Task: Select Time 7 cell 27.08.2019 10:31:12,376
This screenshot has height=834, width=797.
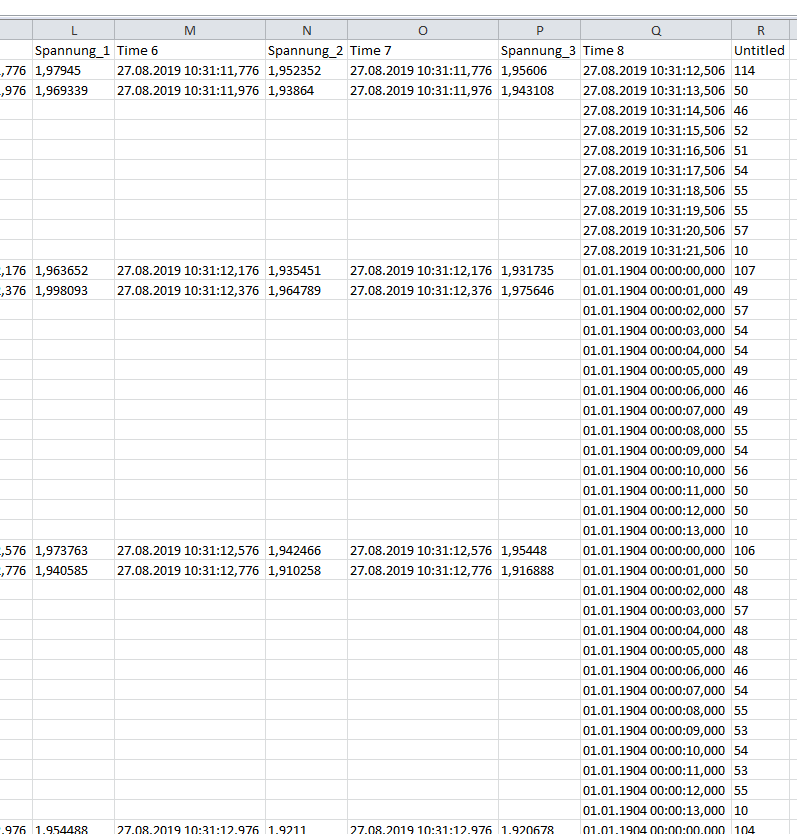Action: (x=423, y=290)
